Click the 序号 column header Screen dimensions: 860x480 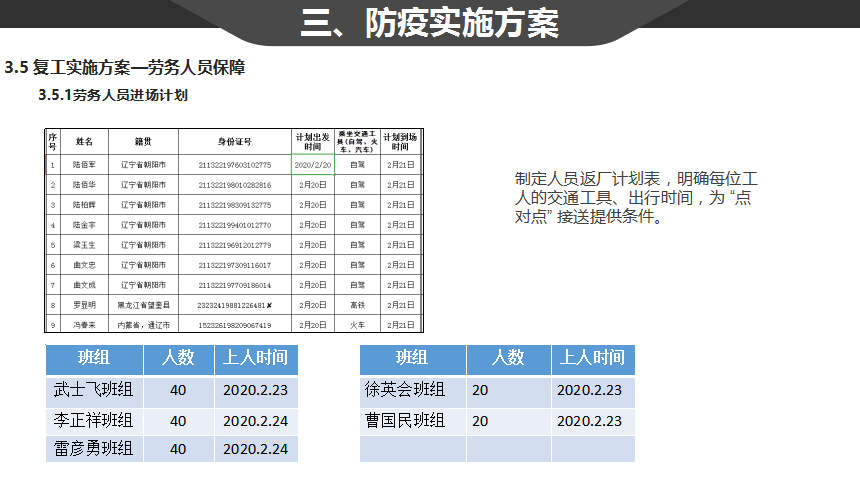tap(53, 142)
